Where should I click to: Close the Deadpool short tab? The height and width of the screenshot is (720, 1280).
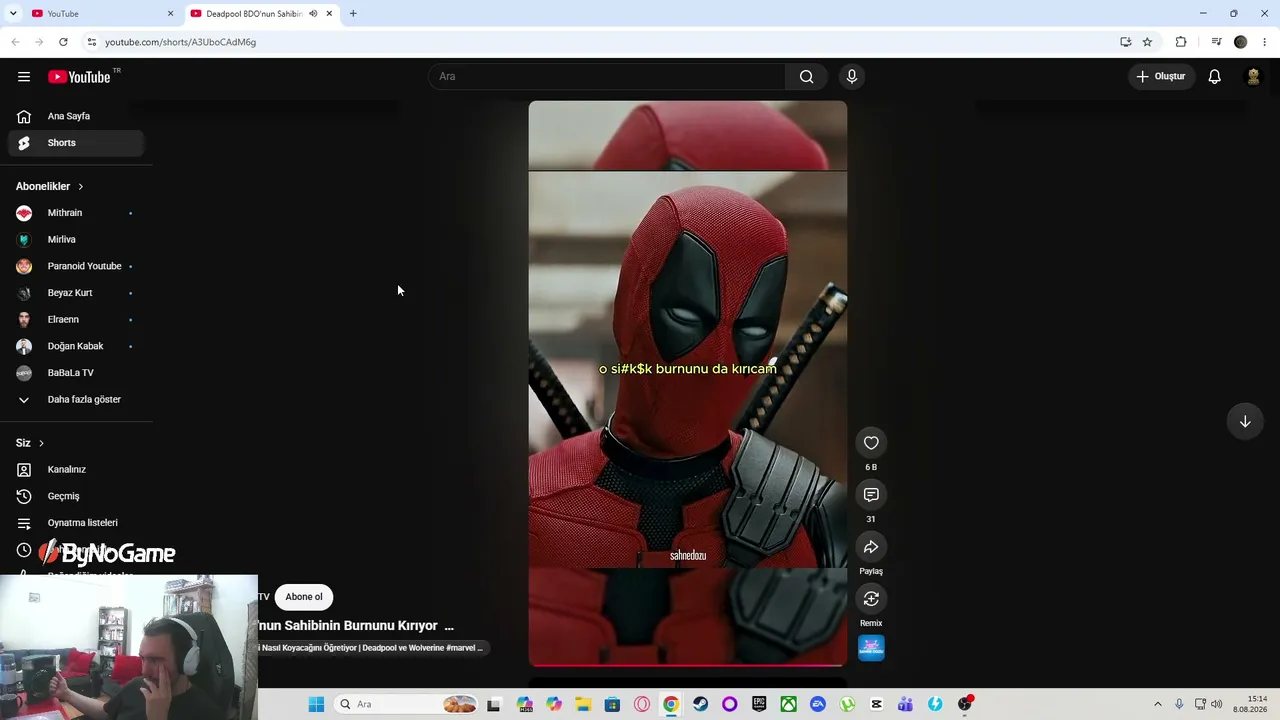point(329,14)
